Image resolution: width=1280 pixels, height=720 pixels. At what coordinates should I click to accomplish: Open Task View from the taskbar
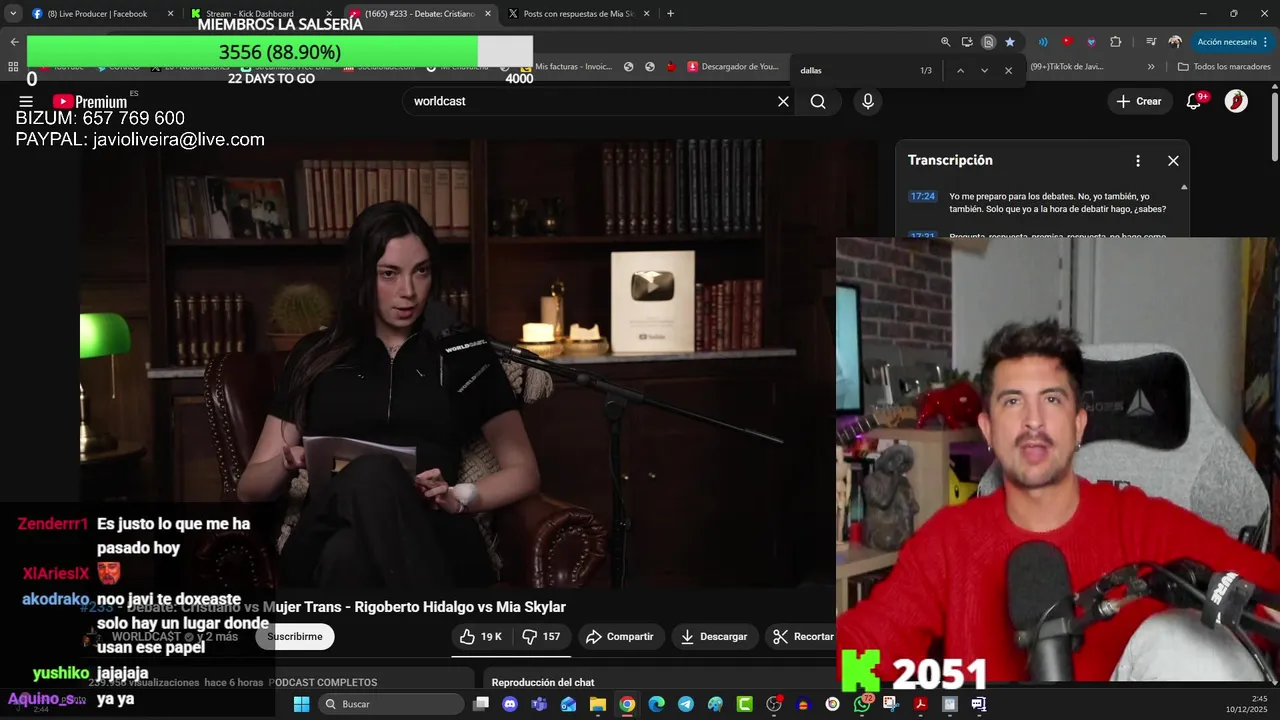tap(481, 704)
